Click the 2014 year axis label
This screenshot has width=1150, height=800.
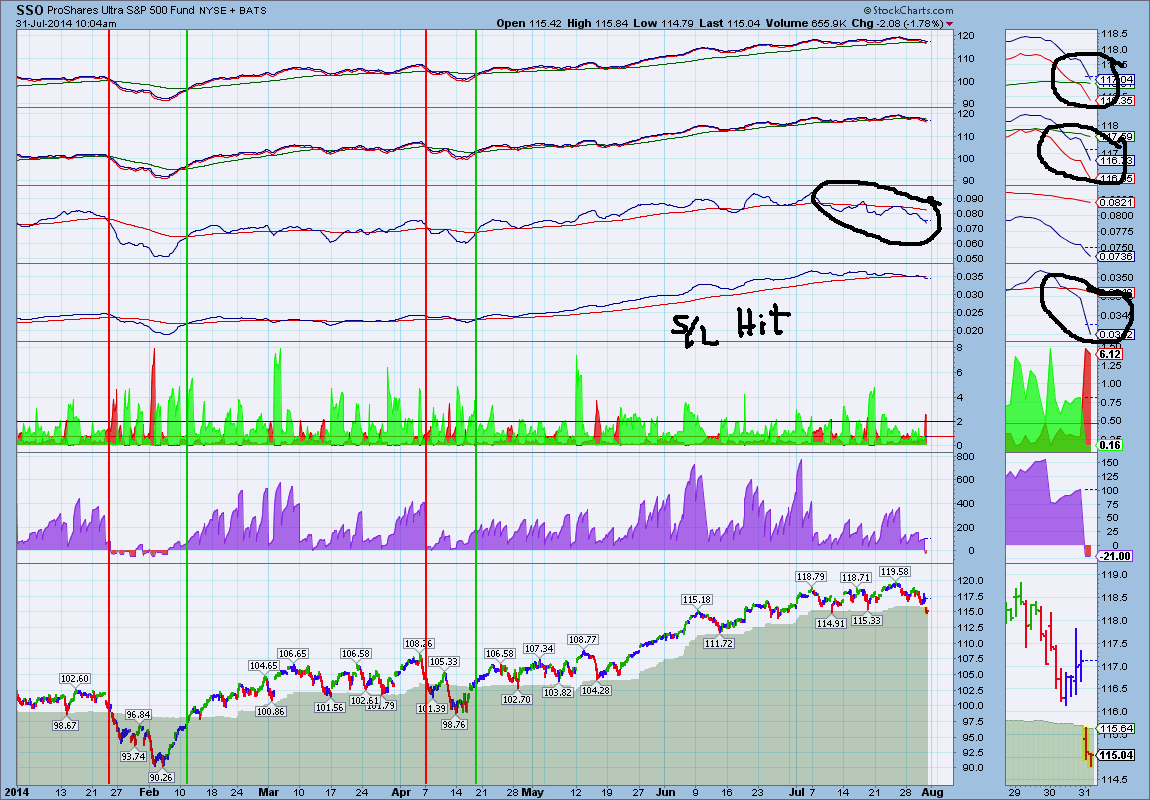(x=15, y=793)
